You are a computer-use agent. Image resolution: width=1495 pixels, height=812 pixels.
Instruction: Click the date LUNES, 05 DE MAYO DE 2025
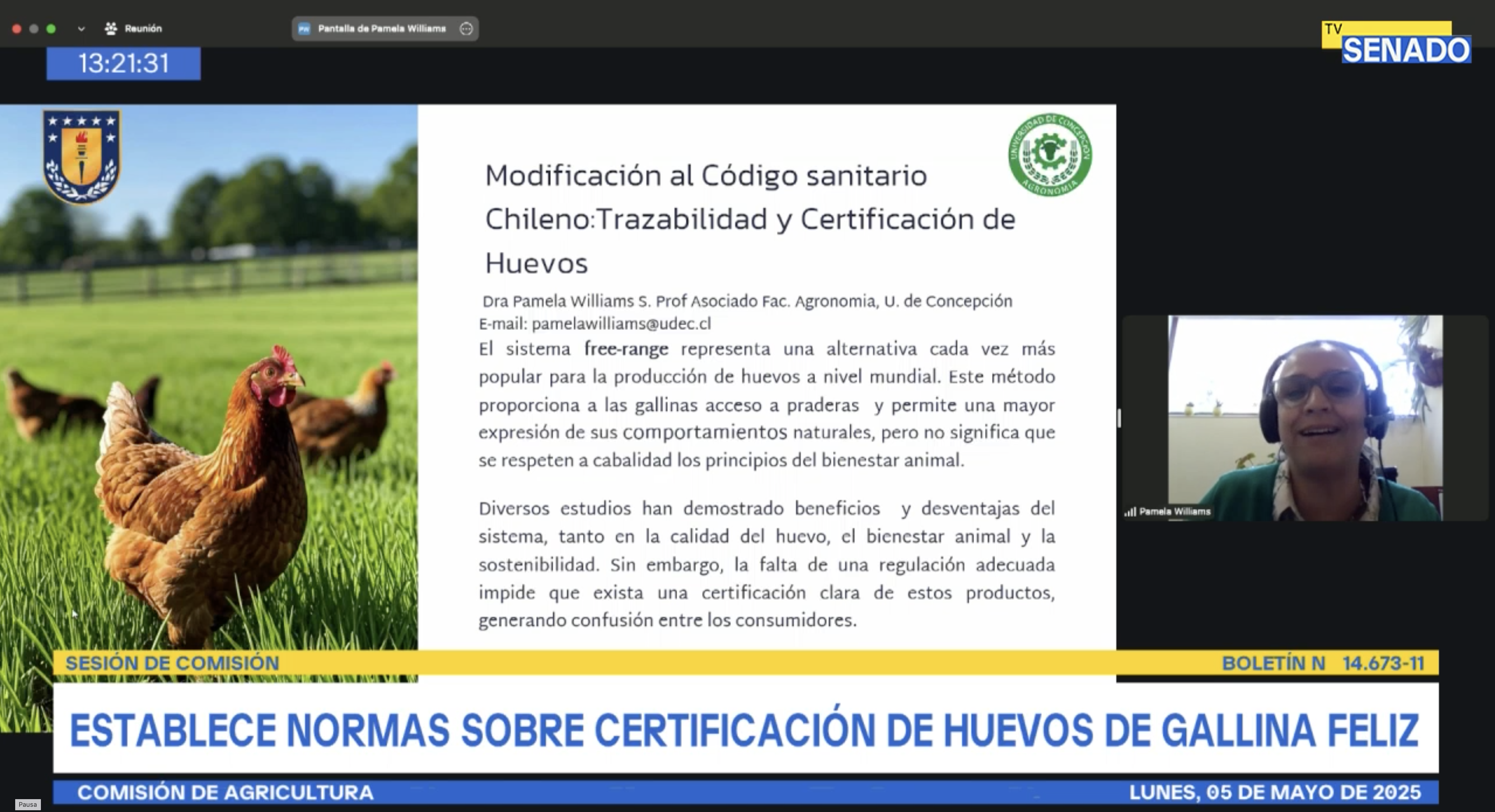(1275, 792)
